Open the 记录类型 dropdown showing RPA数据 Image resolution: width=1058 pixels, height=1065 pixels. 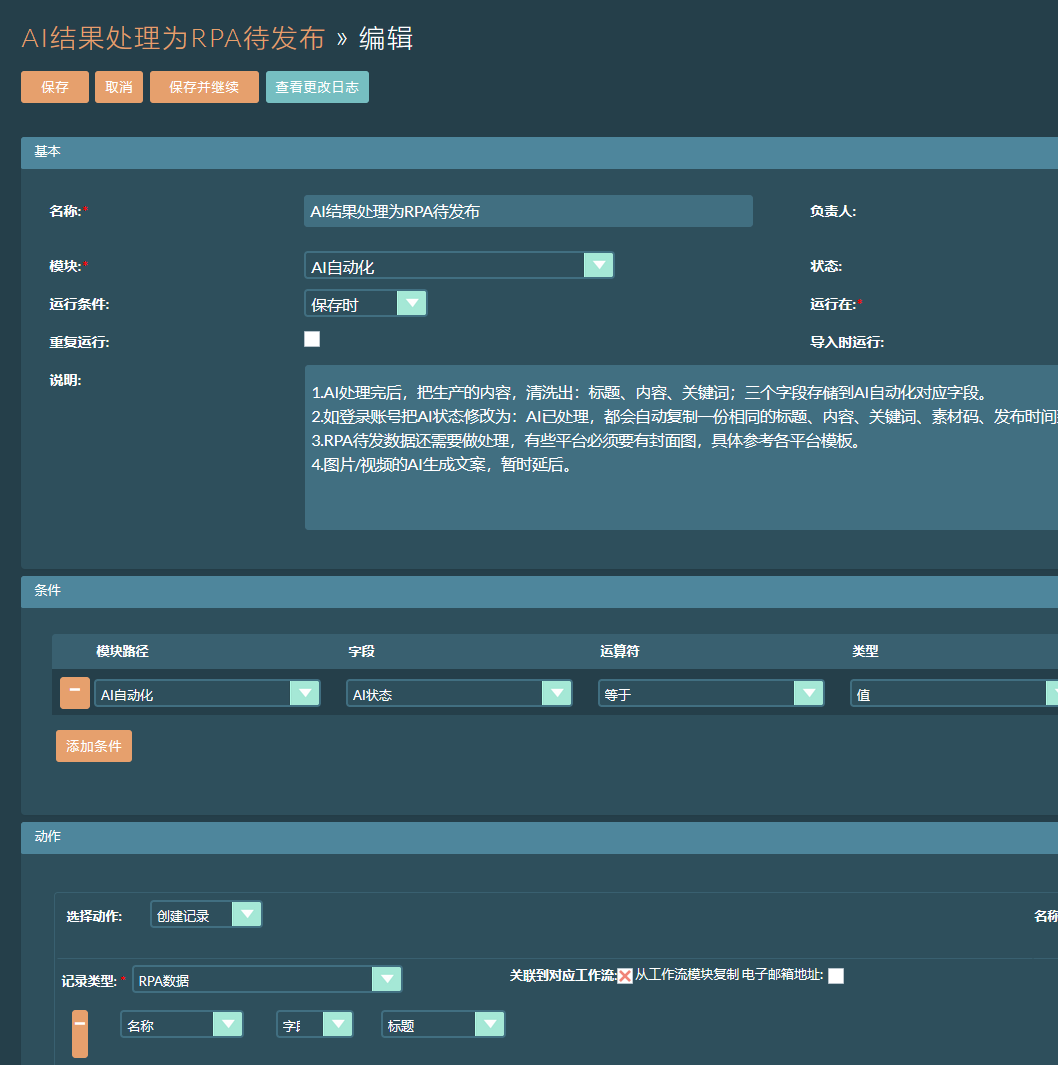(x=387, y=978)
